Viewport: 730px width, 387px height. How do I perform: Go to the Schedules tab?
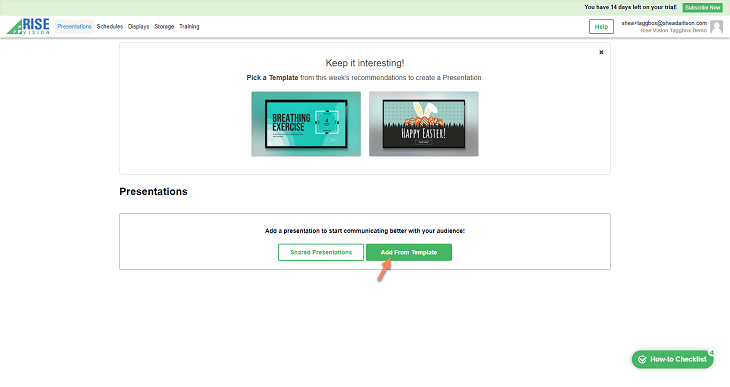point(110,27)
